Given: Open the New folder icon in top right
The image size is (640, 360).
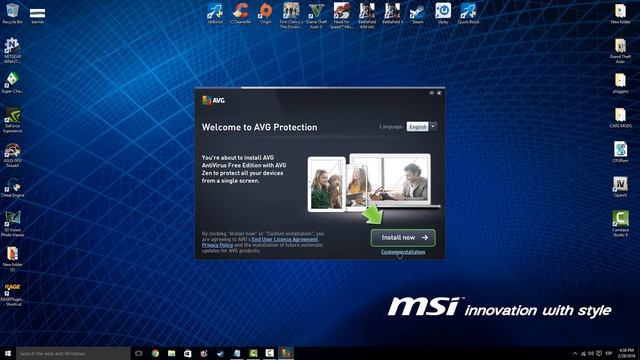Looking at the screenshot, I should tap(620, 13).
